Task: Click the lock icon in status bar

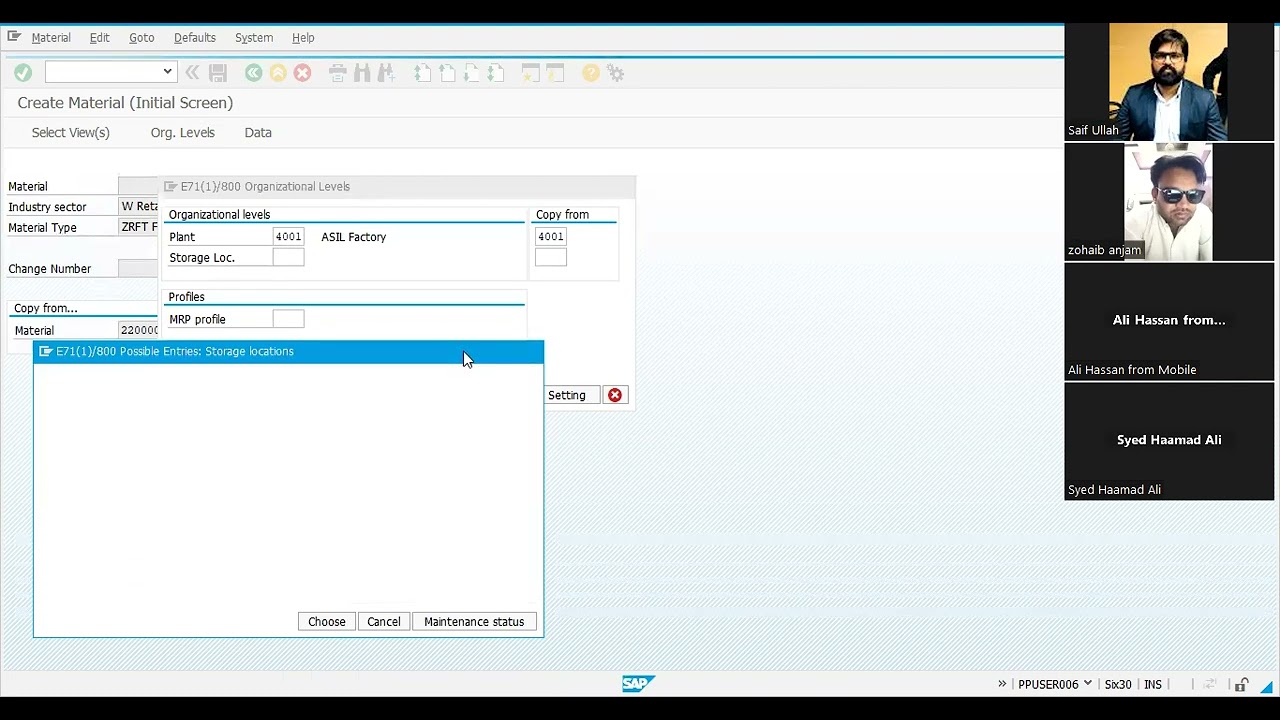Action: coord(1241,685)
